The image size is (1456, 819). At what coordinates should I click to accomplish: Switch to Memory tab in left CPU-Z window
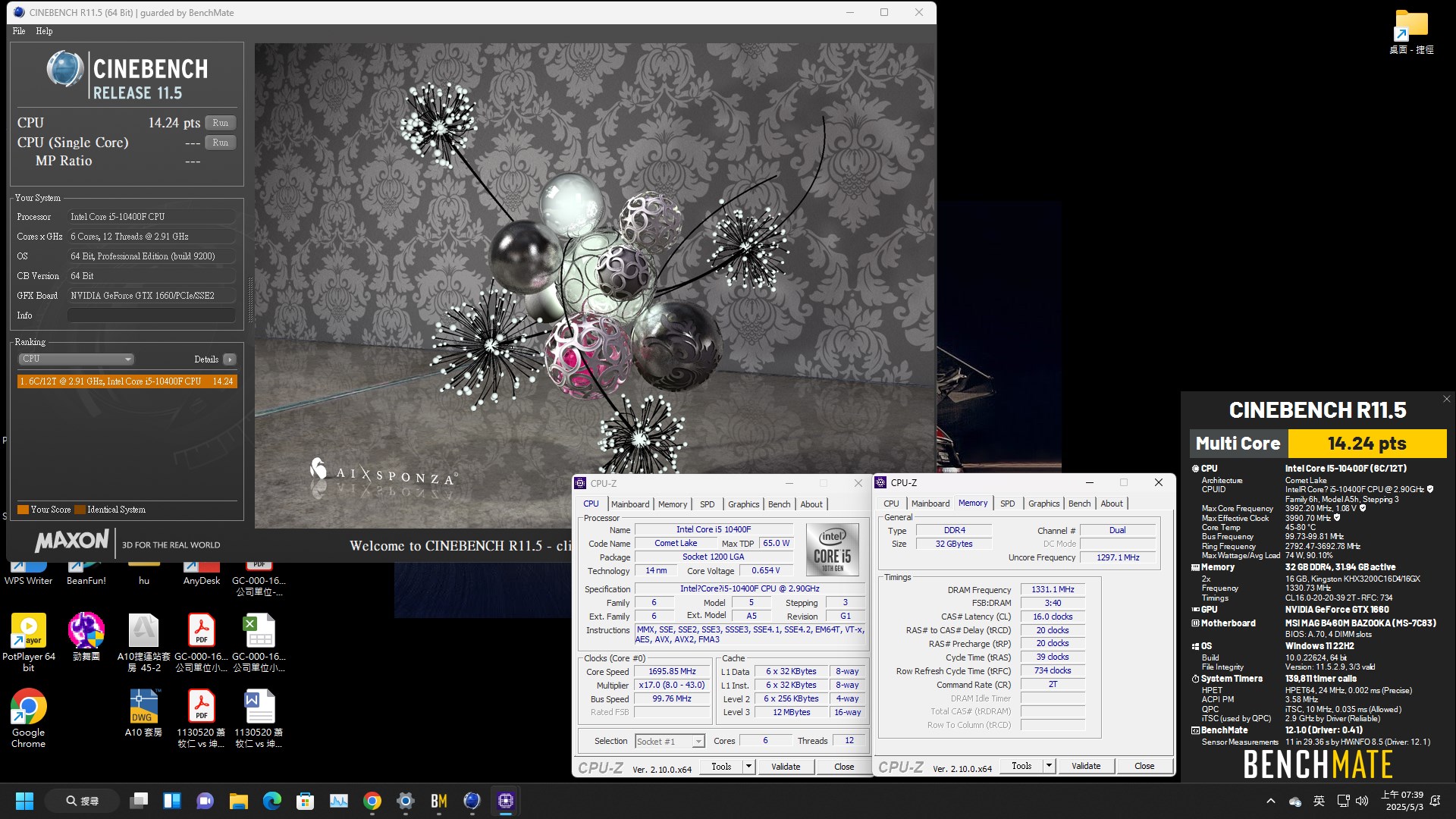[673, 504]
